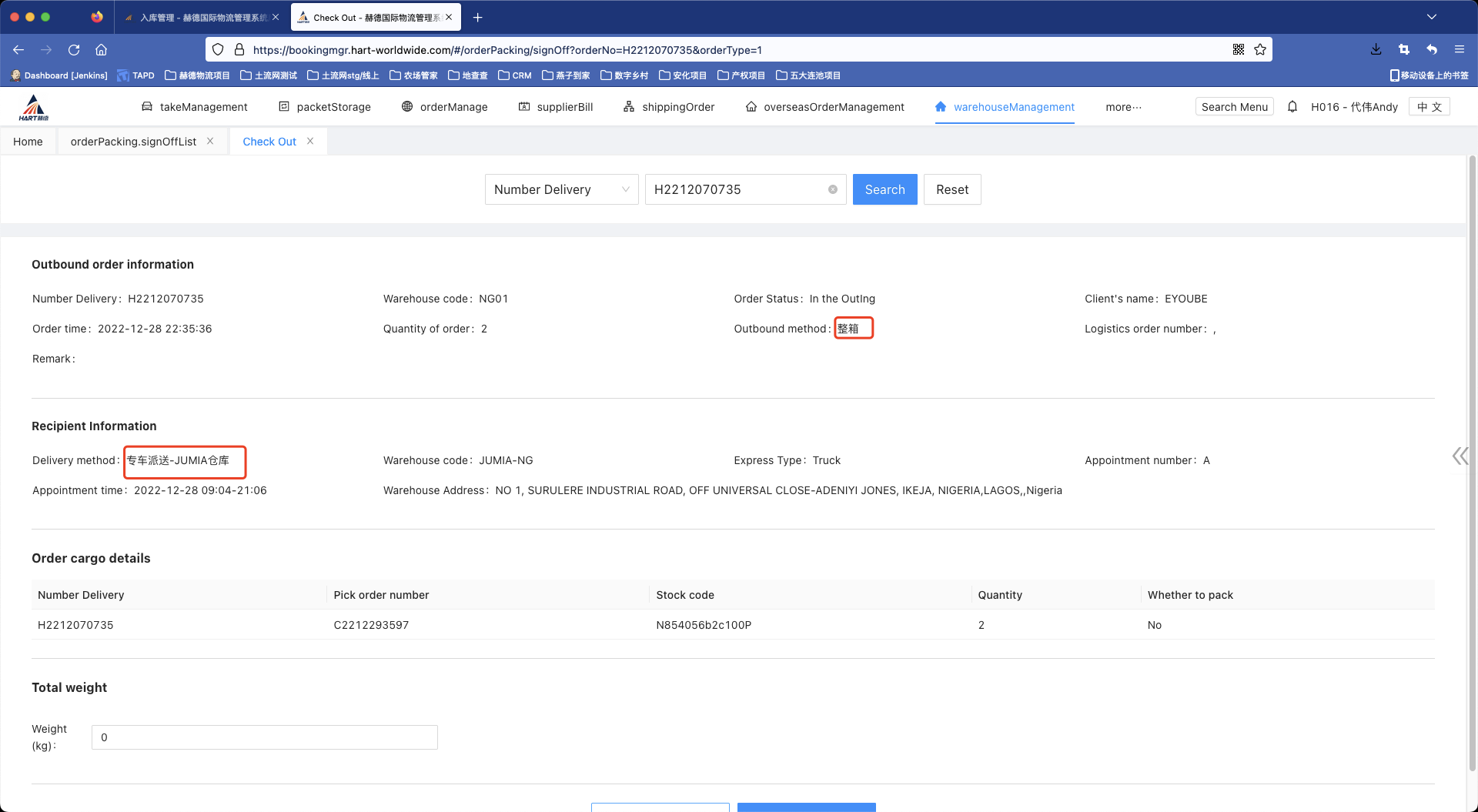Open the QR code icon in address bar

coord(1238,50)
